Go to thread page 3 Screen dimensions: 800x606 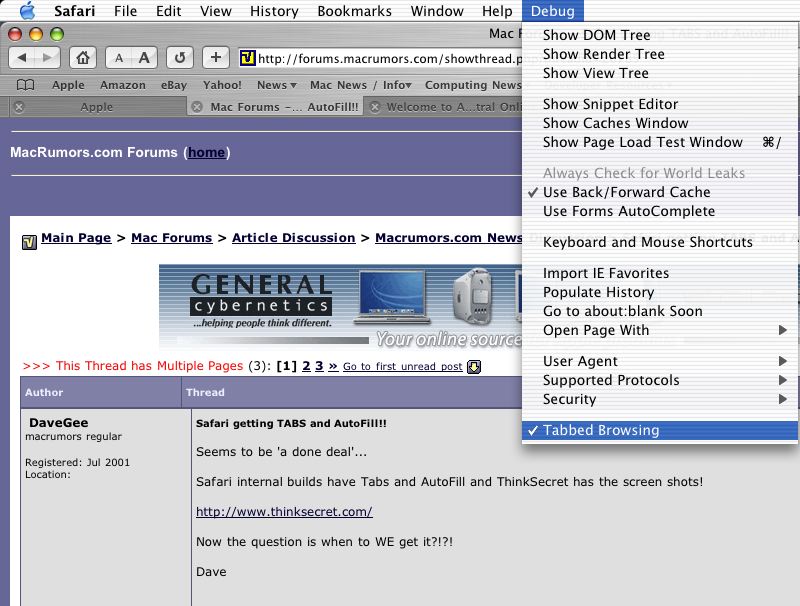coord(319,366)
